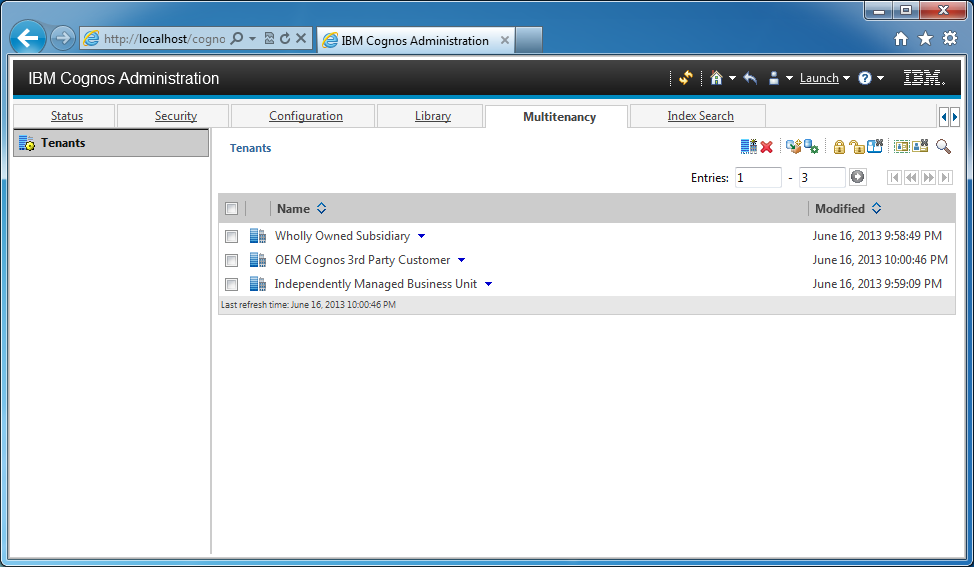This screenshot has height=567, width=974.
Task: Click the red Delete X icon
Action: [x=767, y=147]
